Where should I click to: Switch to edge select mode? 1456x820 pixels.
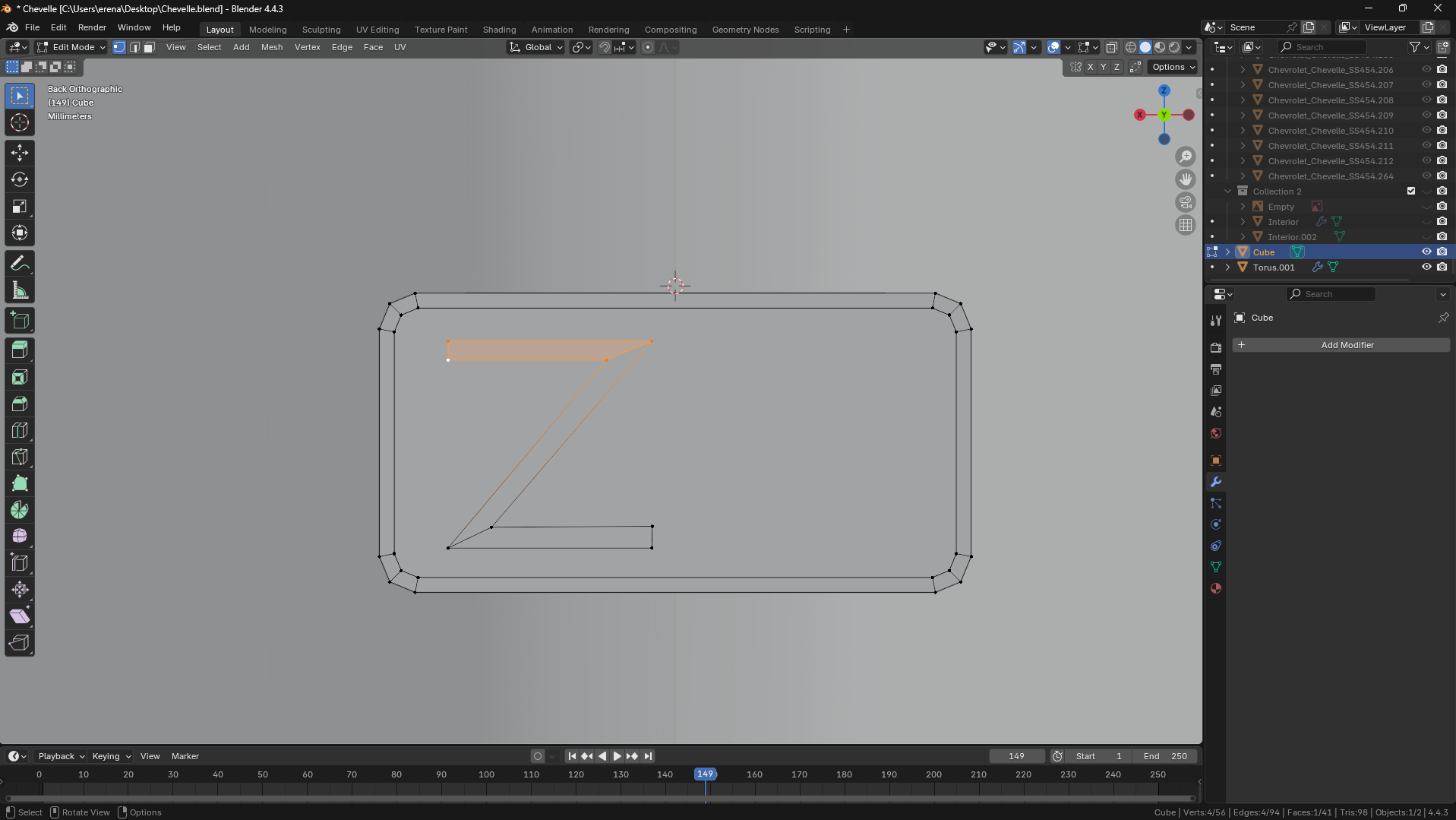[x=134, y=47]
